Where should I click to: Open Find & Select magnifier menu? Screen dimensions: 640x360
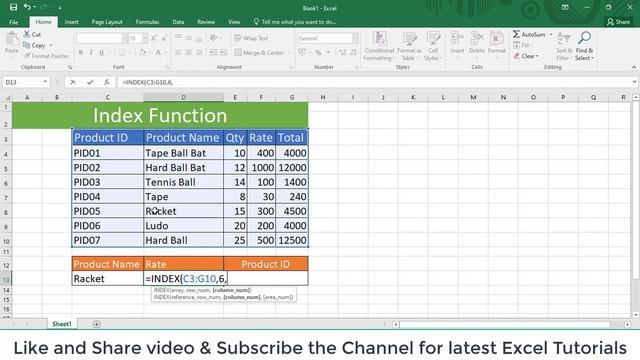click(584, 46)
